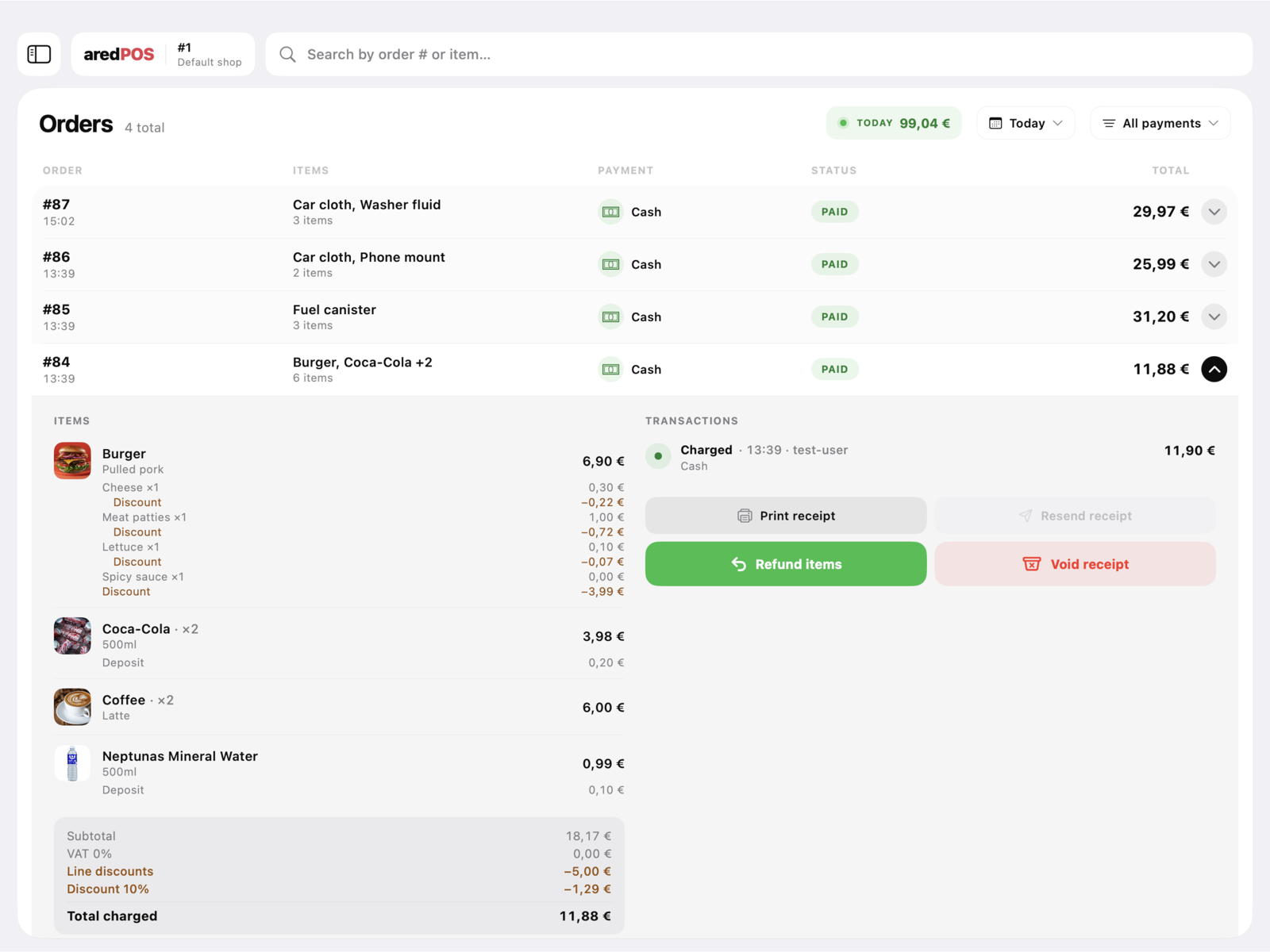Open the Today date dropdown
Viewport: 1270px width, 952px height.
pyautogui.click(x=1026, y=123)
